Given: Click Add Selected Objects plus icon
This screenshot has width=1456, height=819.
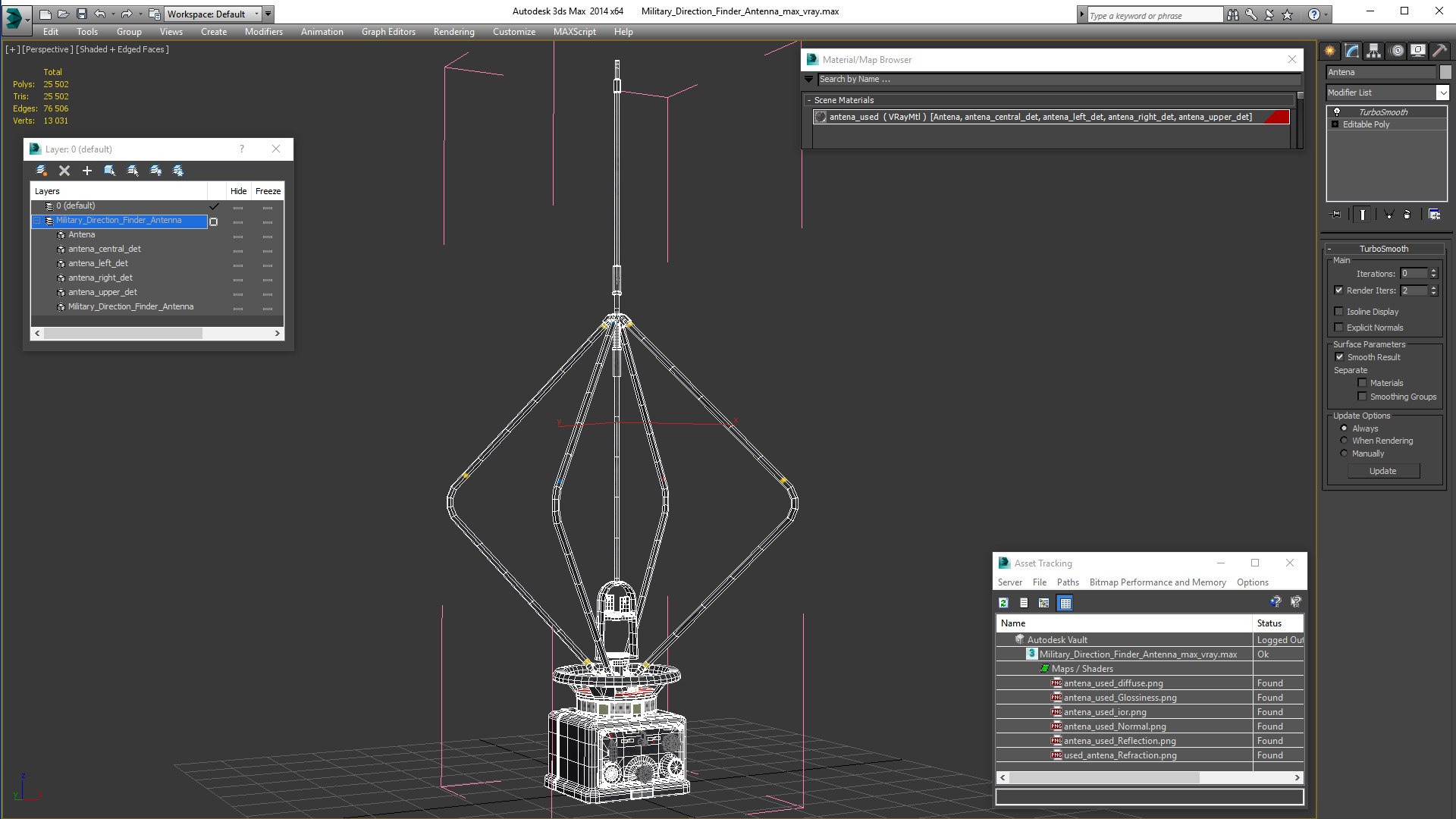Looking at the screenshot, I should click(x=87, y=171).
